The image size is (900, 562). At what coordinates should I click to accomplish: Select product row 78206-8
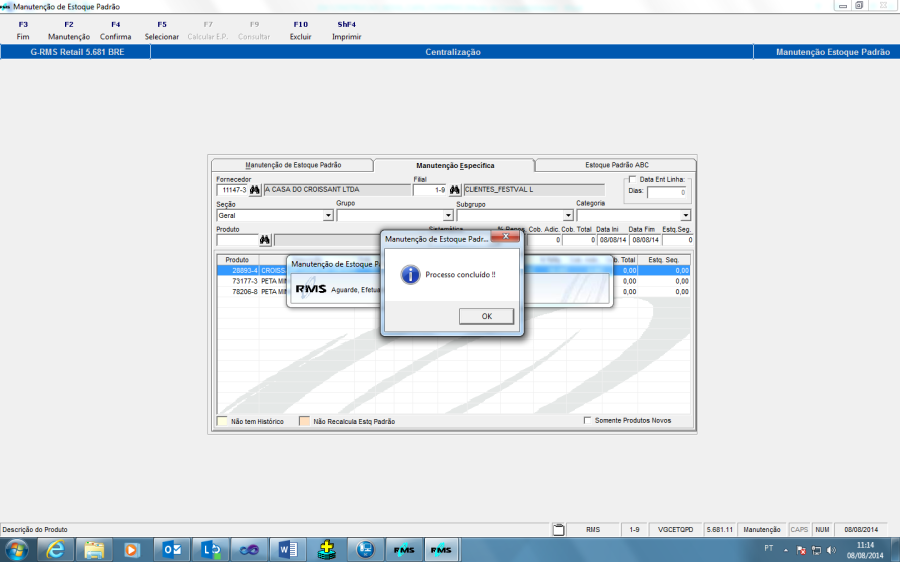point(453,292)
